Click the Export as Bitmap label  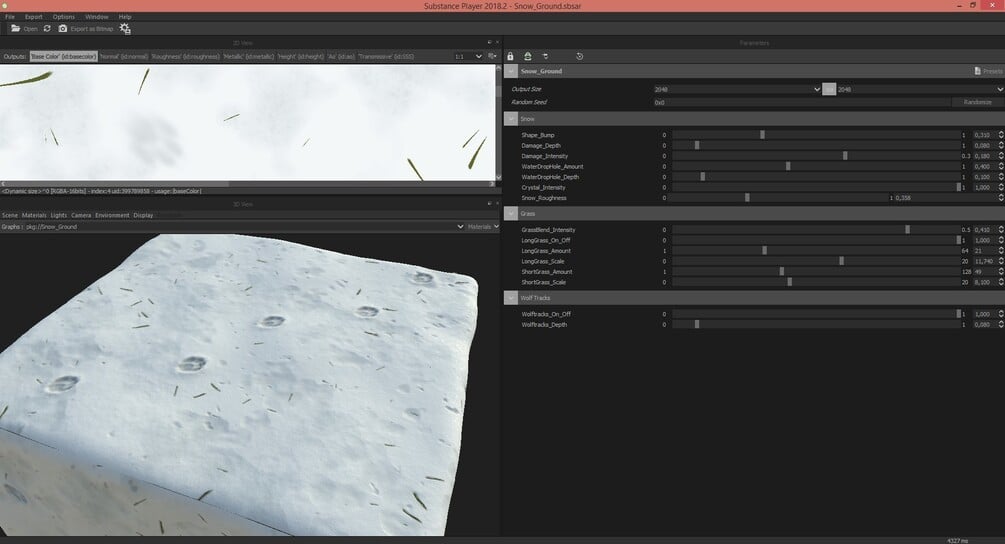point(92,29)
